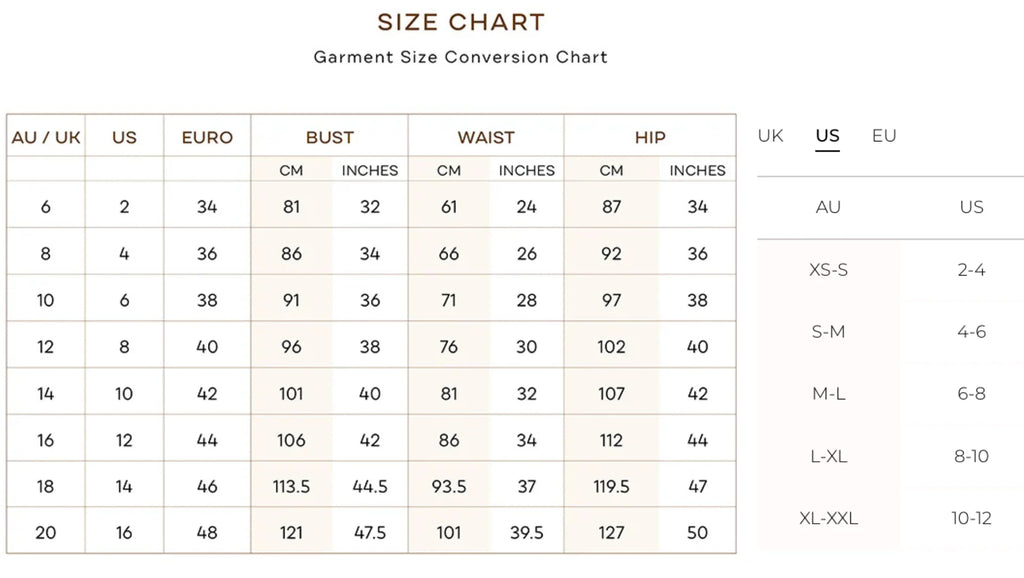
Task: Select the WAIST column header
Action: (x=486, y=138)
